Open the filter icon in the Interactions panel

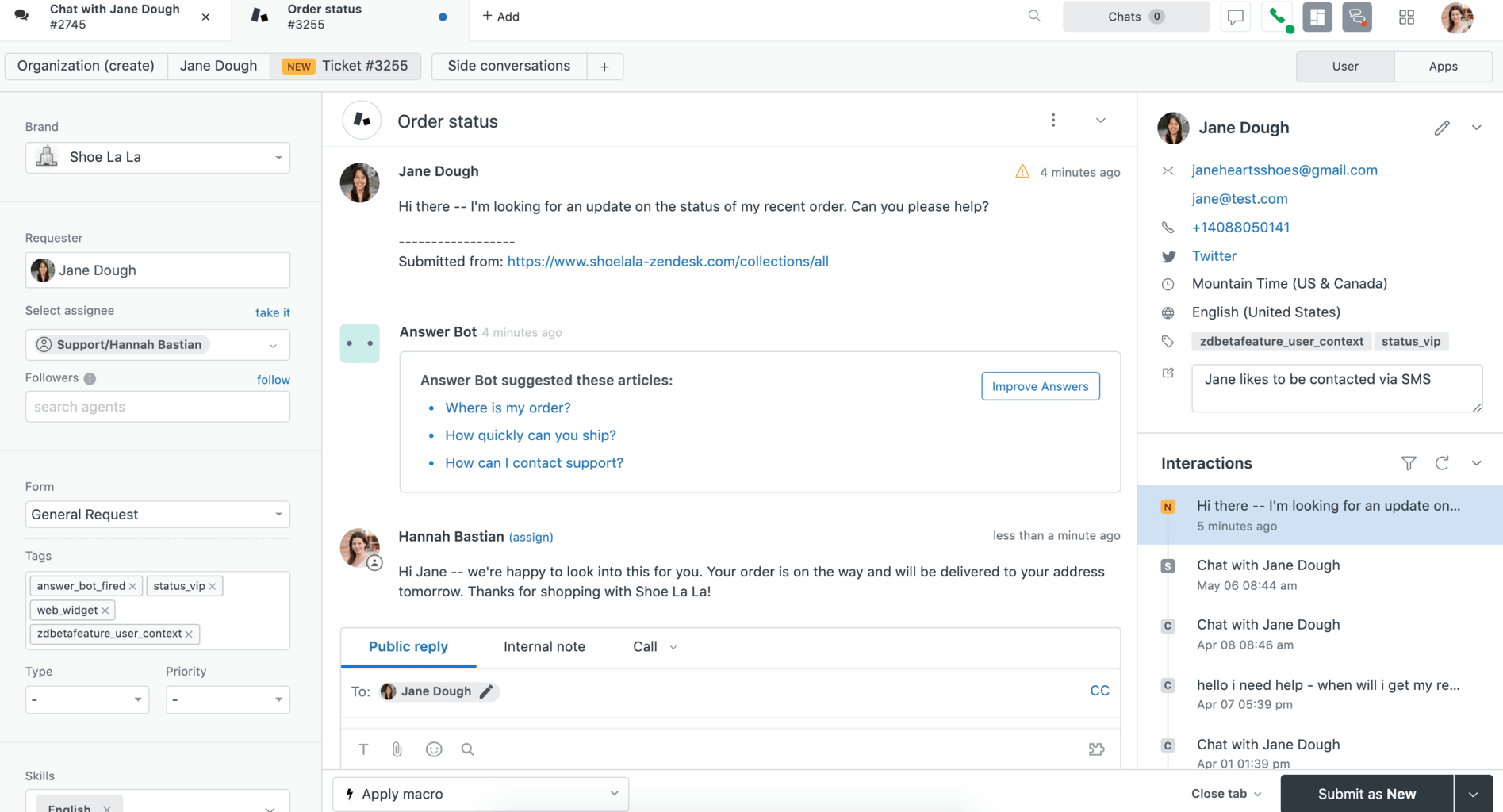[1409, 463]
